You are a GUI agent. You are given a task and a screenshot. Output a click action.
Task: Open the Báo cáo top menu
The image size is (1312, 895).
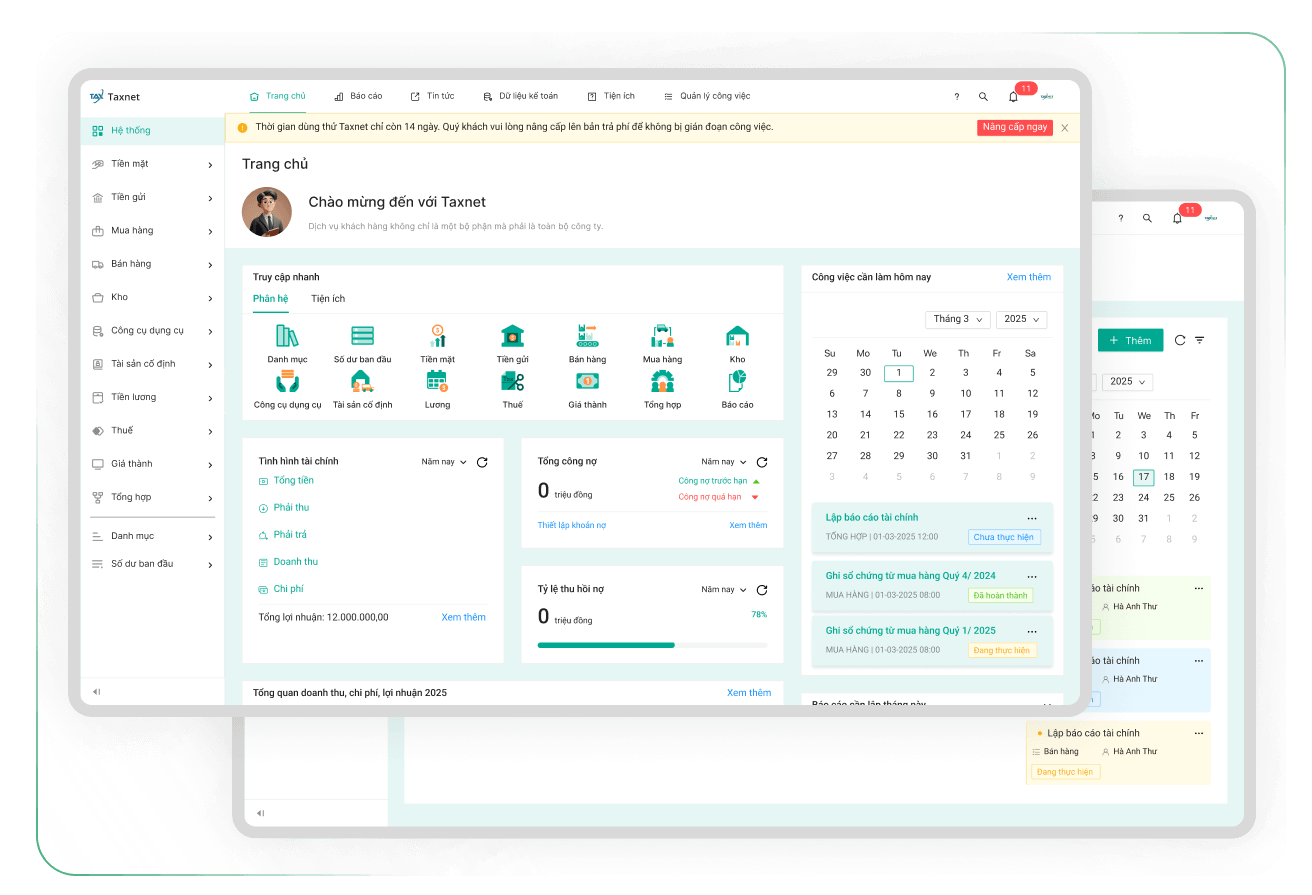358,96
